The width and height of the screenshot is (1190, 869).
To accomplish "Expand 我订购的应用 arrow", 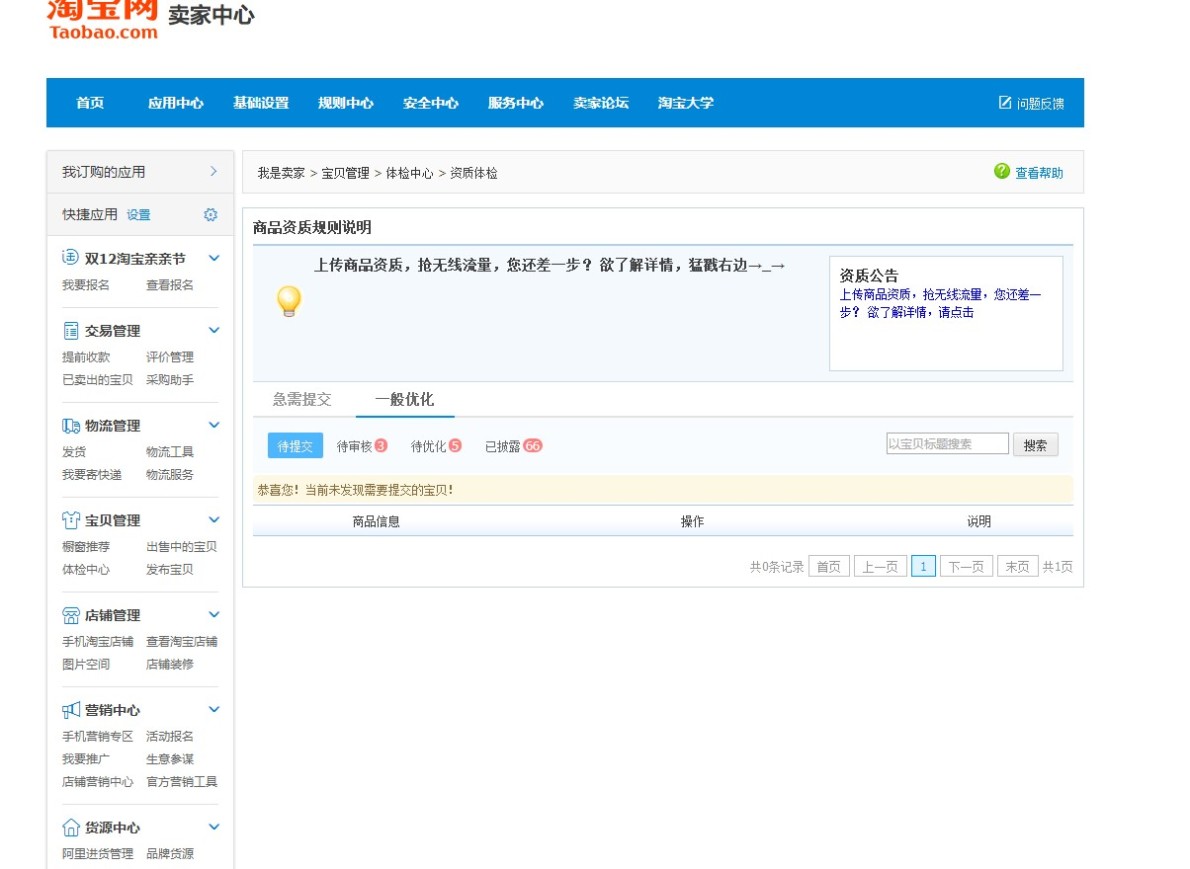I will pyautogui.click(x=213, y=172).
